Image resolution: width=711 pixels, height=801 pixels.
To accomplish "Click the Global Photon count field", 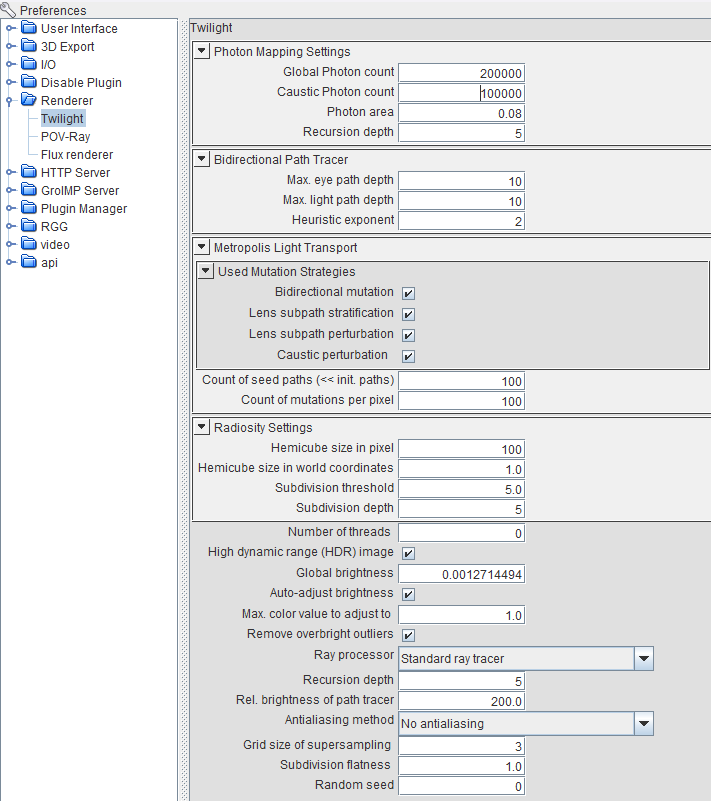I will (461, 73).
